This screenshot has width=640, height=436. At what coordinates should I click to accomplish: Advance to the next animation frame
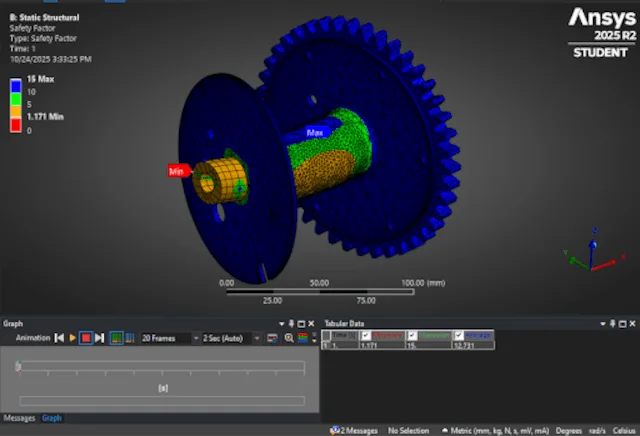coord(100,338)
